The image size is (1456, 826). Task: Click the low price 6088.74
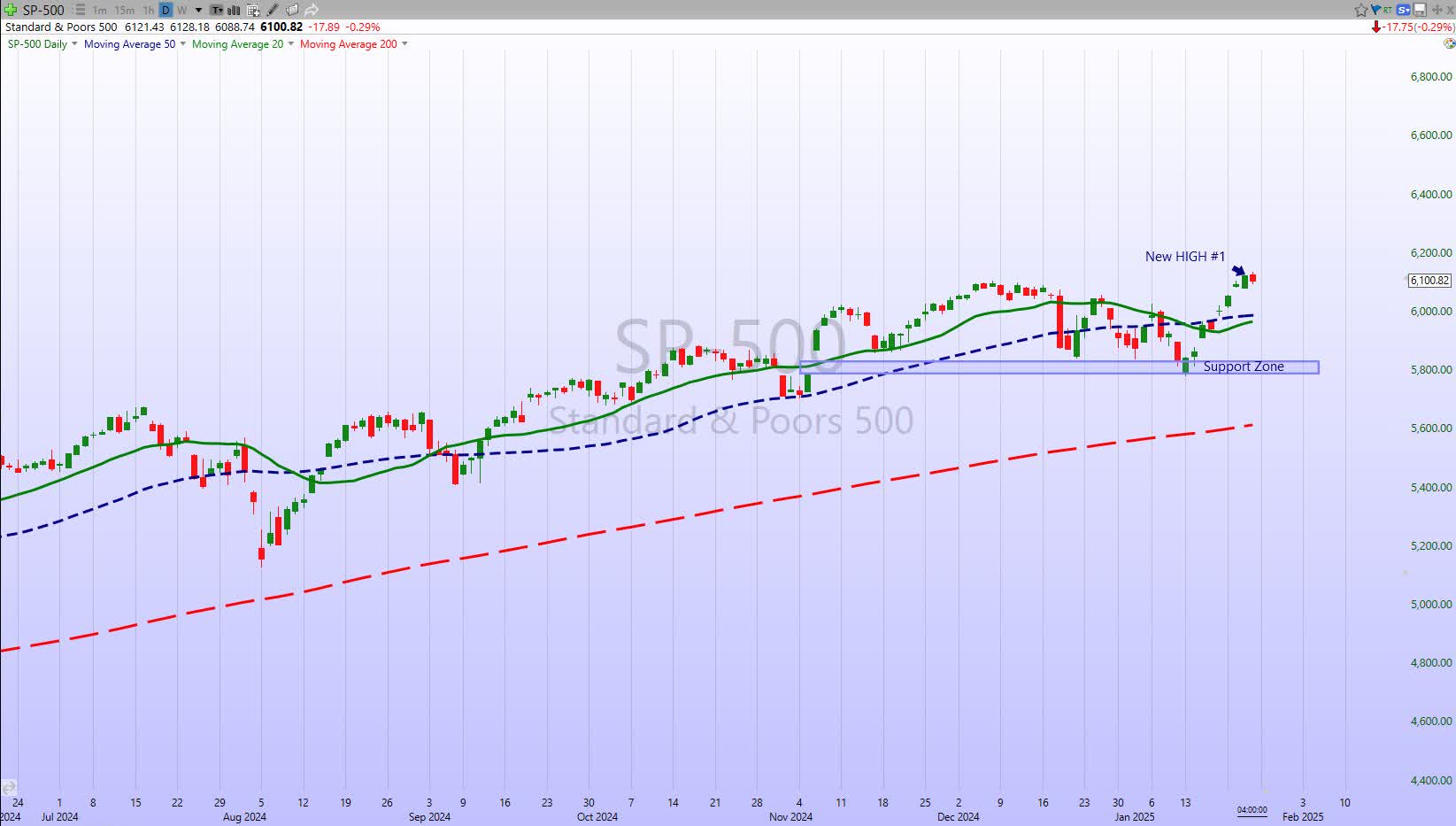235,27
